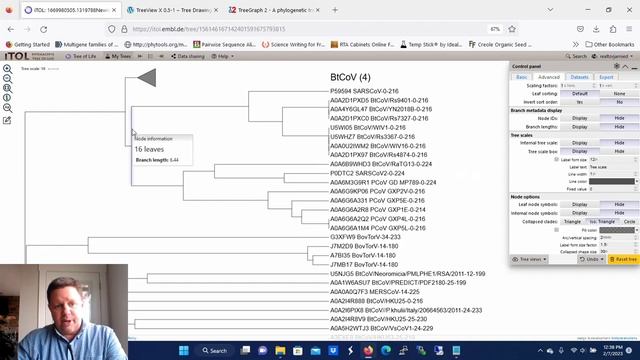Open Firefox application menu icon
This screenshot has width=640, height=360.
(x=629, y=29)
